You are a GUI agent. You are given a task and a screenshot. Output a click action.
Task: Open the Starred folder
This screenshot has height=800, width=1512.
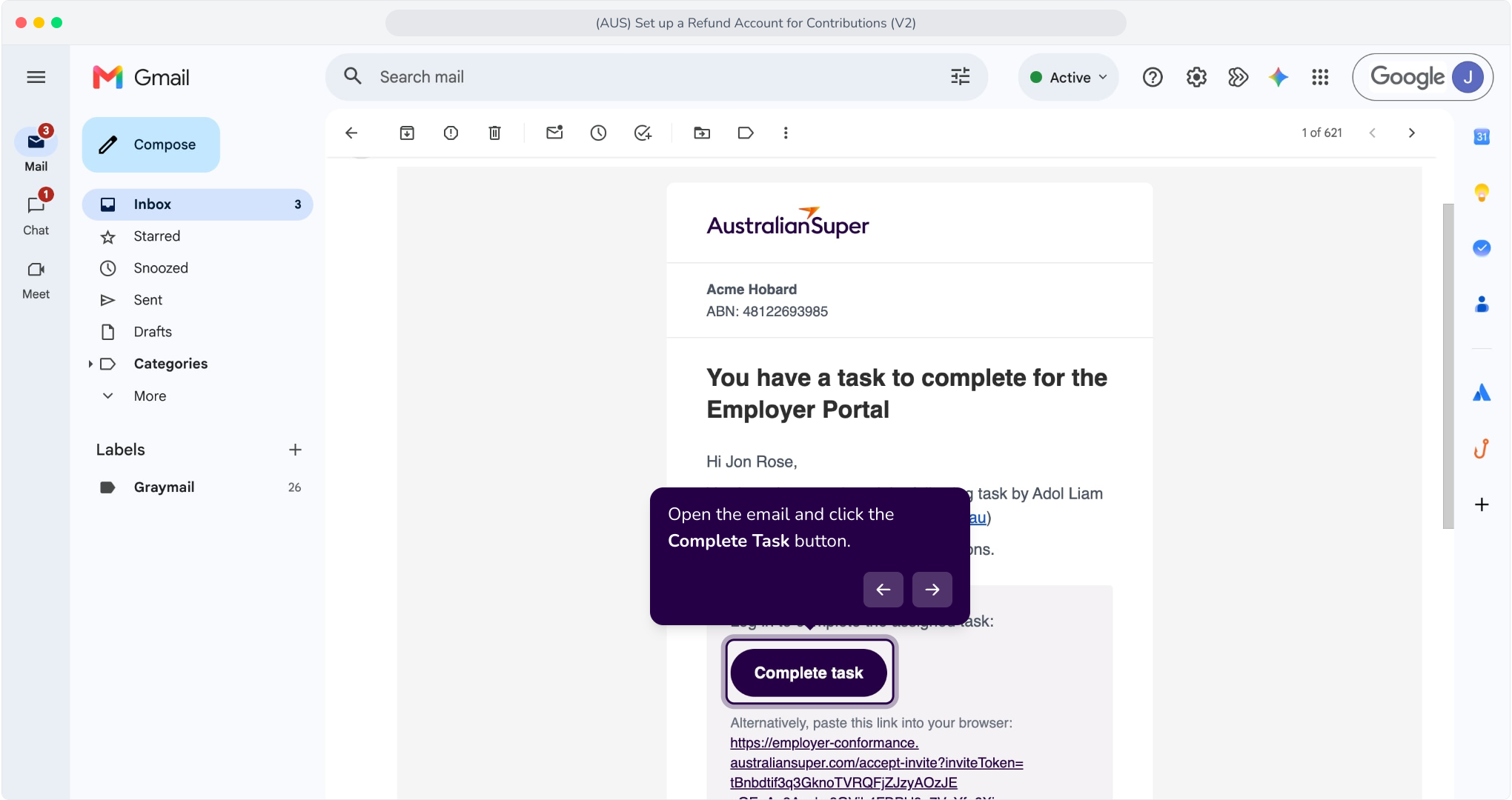tap(156, 236)
